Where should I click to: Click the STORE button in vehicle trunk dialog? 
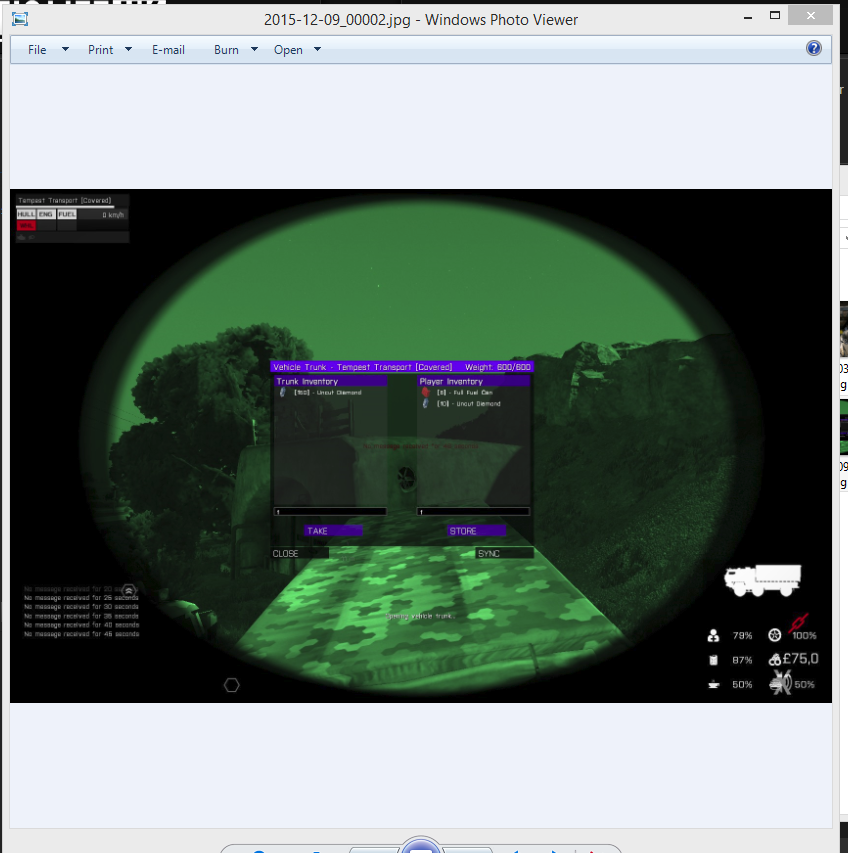[476, 530]
